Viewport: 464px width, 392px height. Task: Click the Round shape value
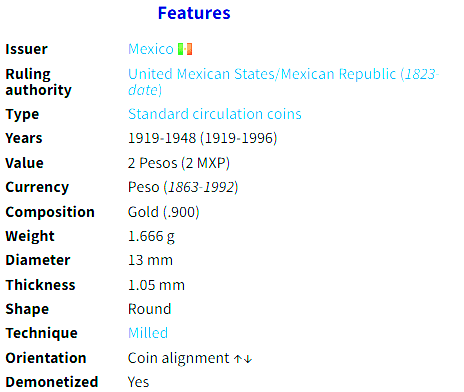[x=150, y=309]
